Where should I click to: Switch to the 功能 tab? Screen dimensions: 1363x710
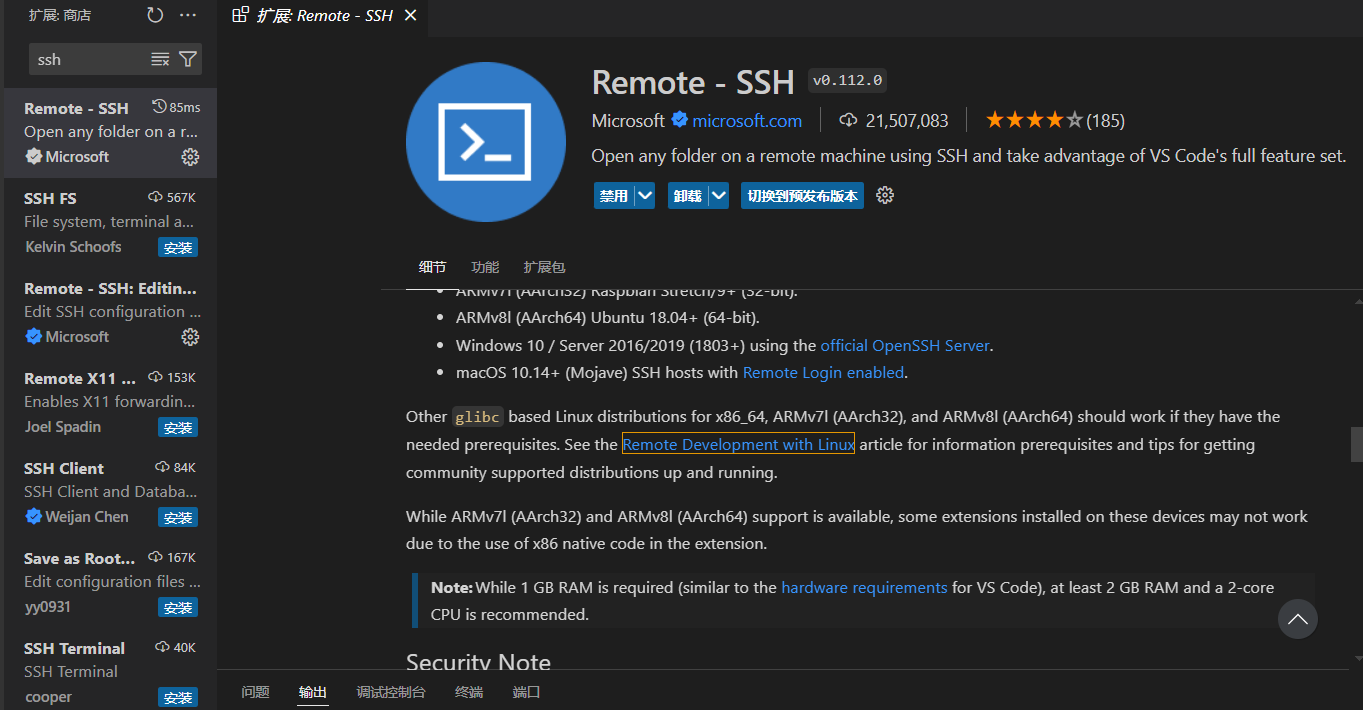[x=485, y=267]
